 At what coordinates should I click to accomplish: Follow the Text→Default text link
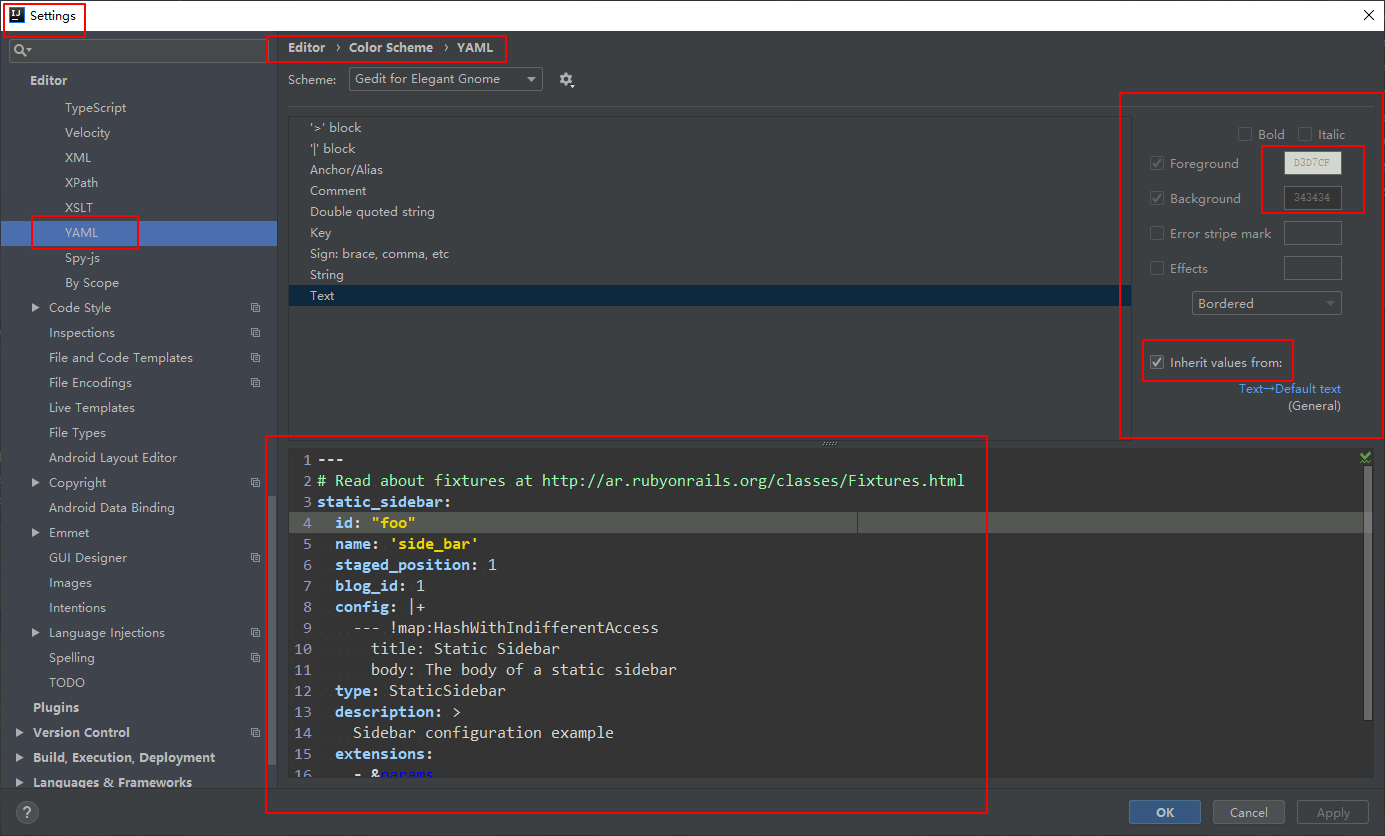pos(1290,389)
